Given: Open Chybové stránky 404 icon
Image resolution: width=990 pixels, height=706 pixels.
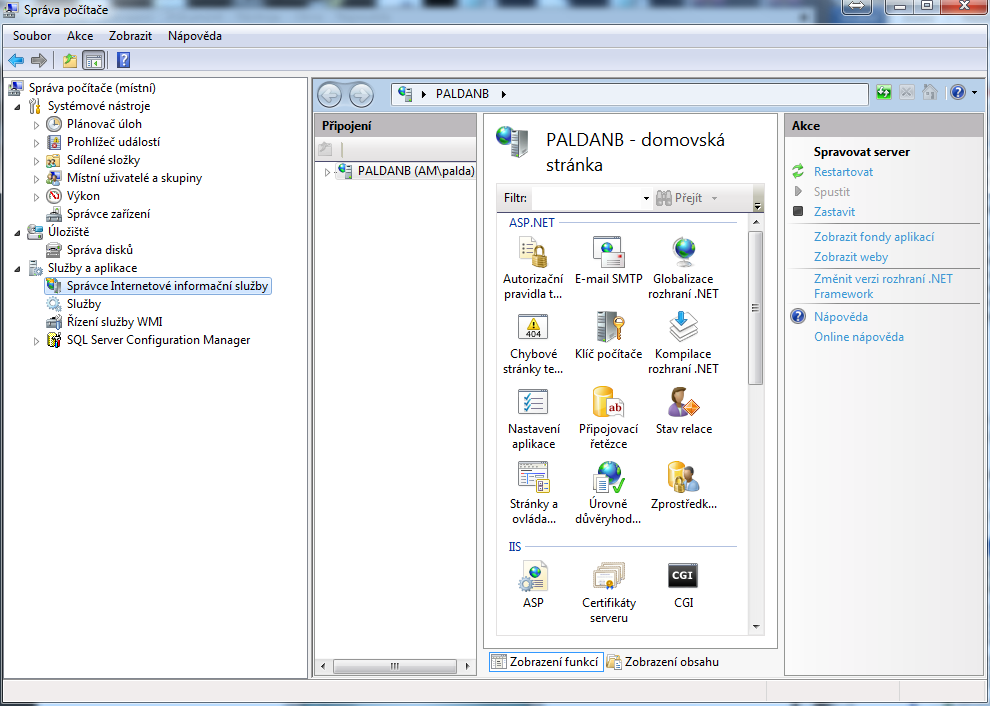Looking at the screenshot, I should [x=534, y=327].
